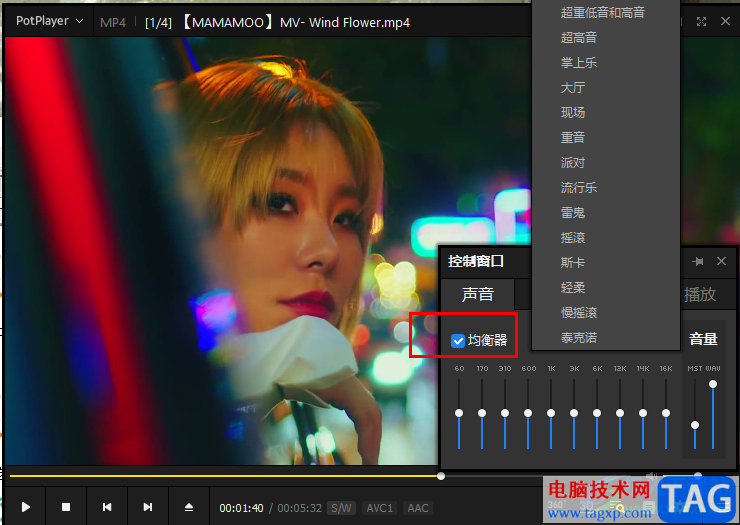Click the 12K equalizer slider
740x525 pixels.
click(620, 413)
